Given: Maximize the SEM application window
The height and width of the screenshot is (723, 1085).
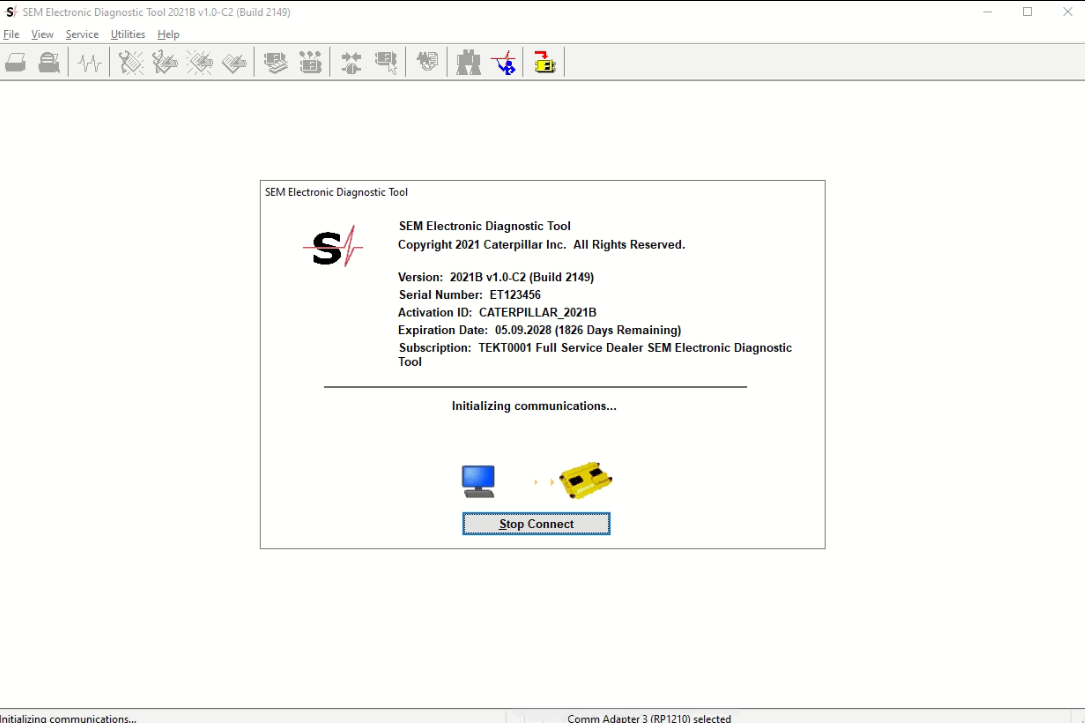Looking at the screenshot, I should (x=1028, y=12).
